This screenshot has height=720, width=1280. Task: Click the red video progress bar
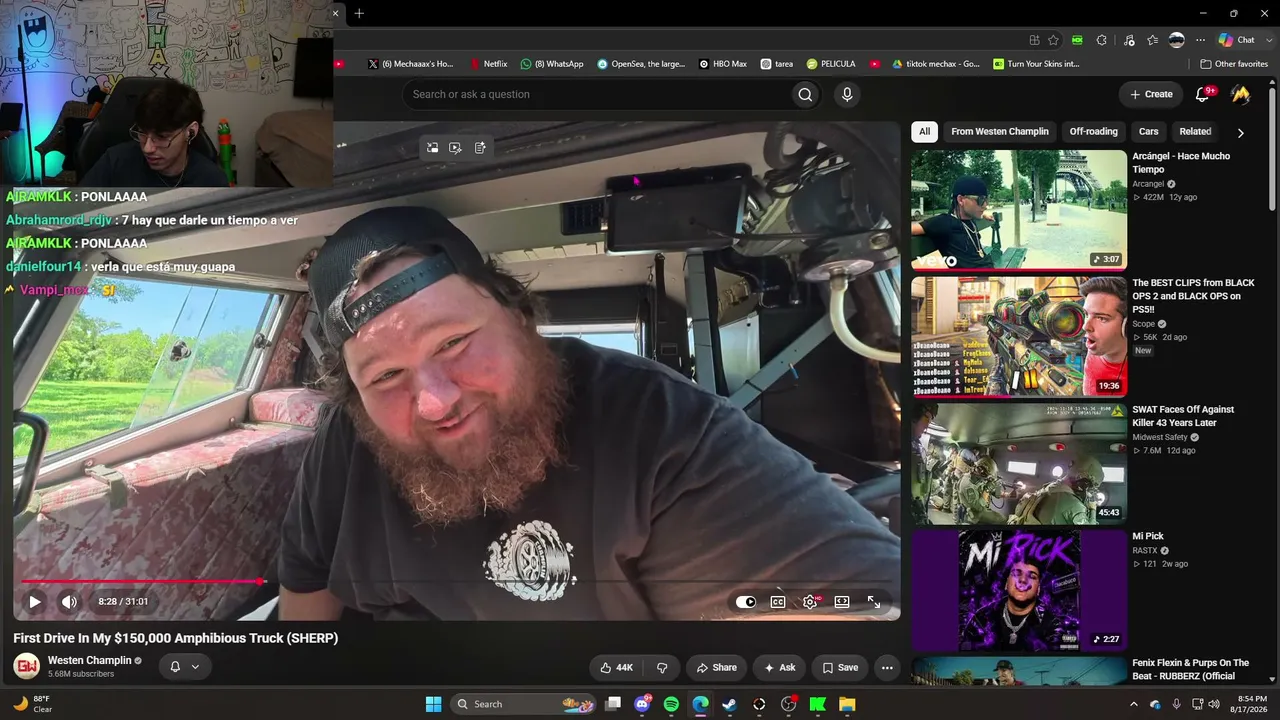141,581
